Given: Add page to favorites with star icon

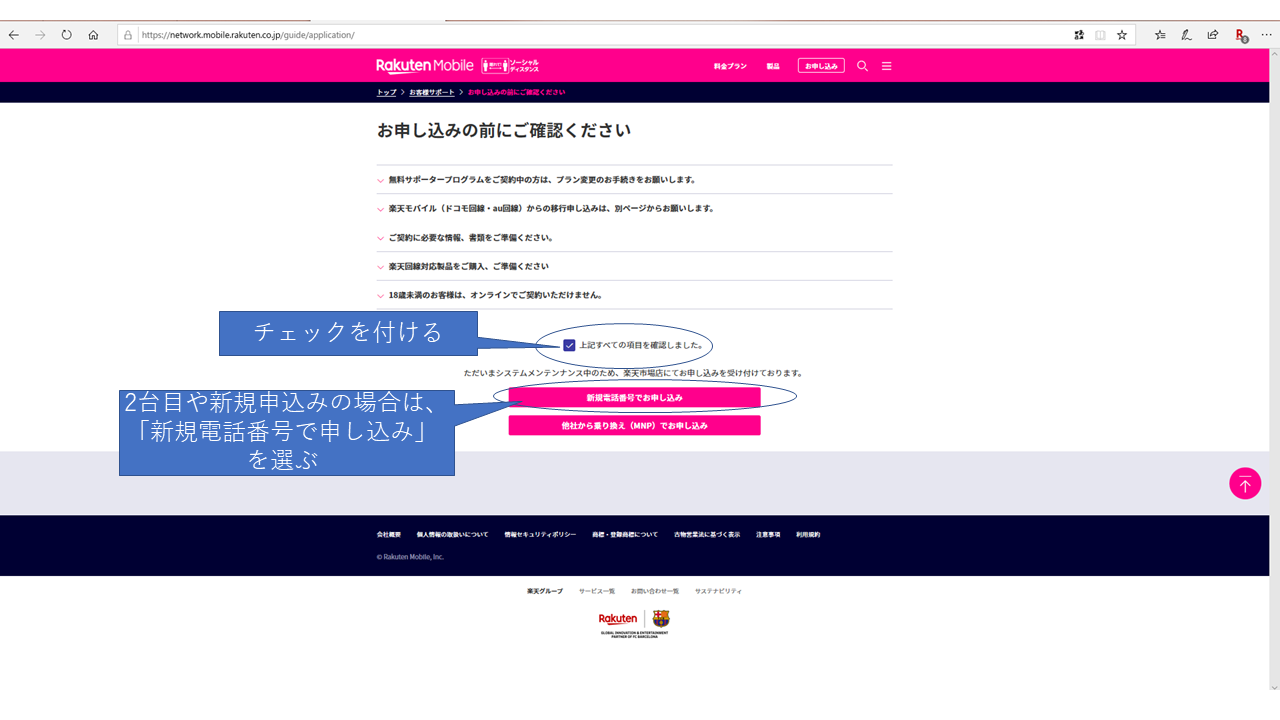Looking at the screenshot, I should [1122, 35].
